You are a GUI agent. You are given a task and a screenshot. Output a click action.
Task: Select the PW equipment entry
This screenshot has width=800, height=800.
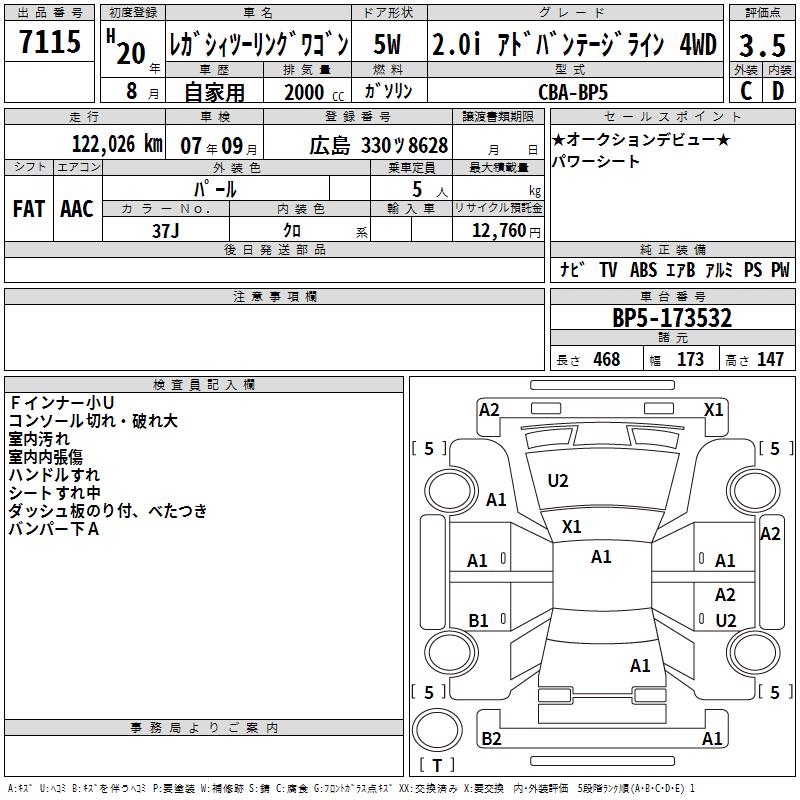click(x=780, y=269)
